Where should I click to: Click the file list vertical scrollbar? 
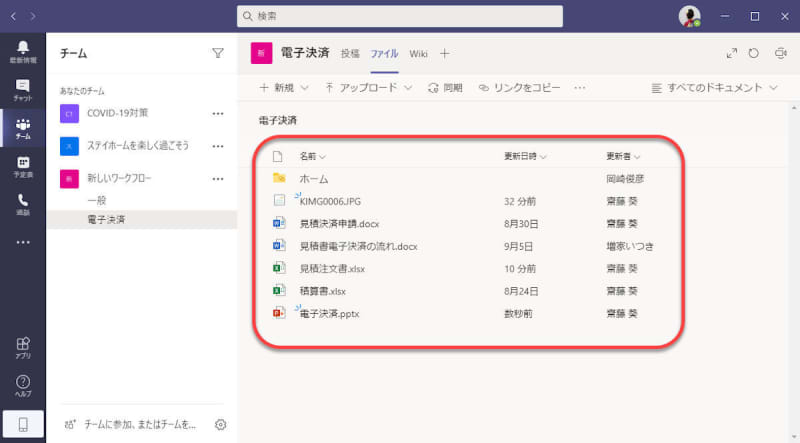793,270
